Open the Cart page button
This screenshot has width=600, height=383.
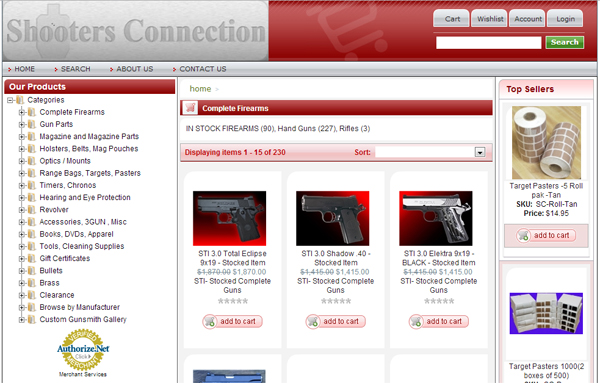pyautogui.click(x=452, y=18)
